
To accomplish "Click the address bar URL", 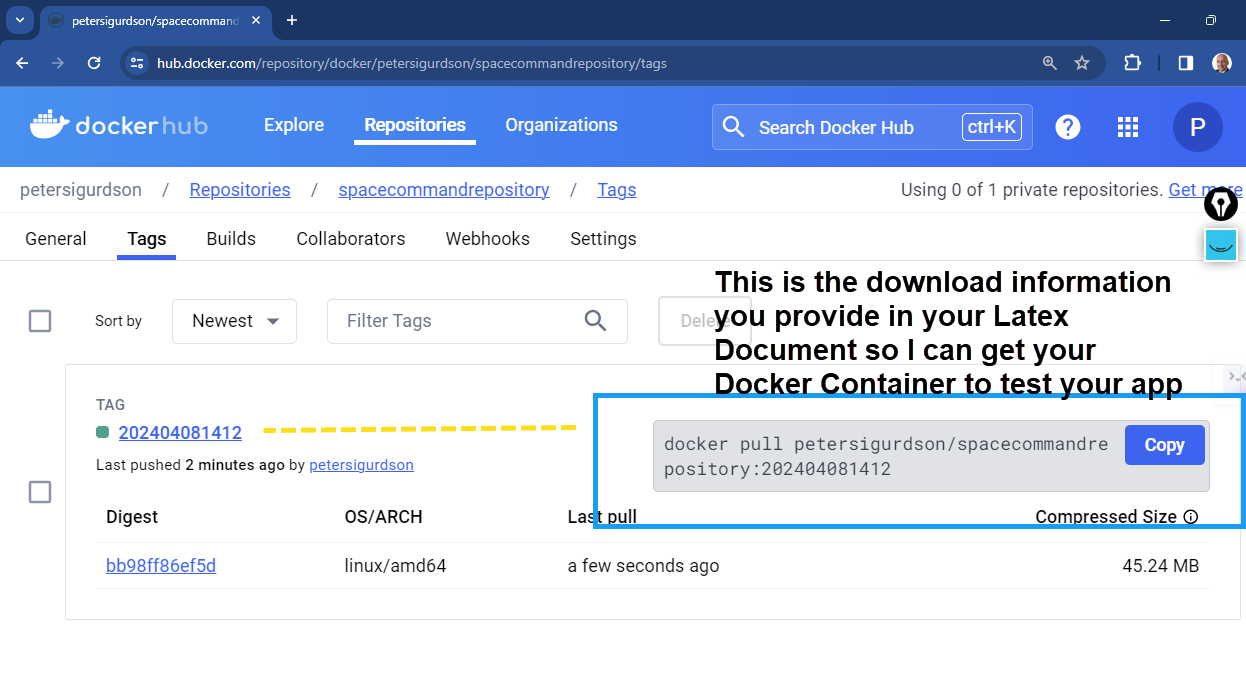I will [411, 63].
